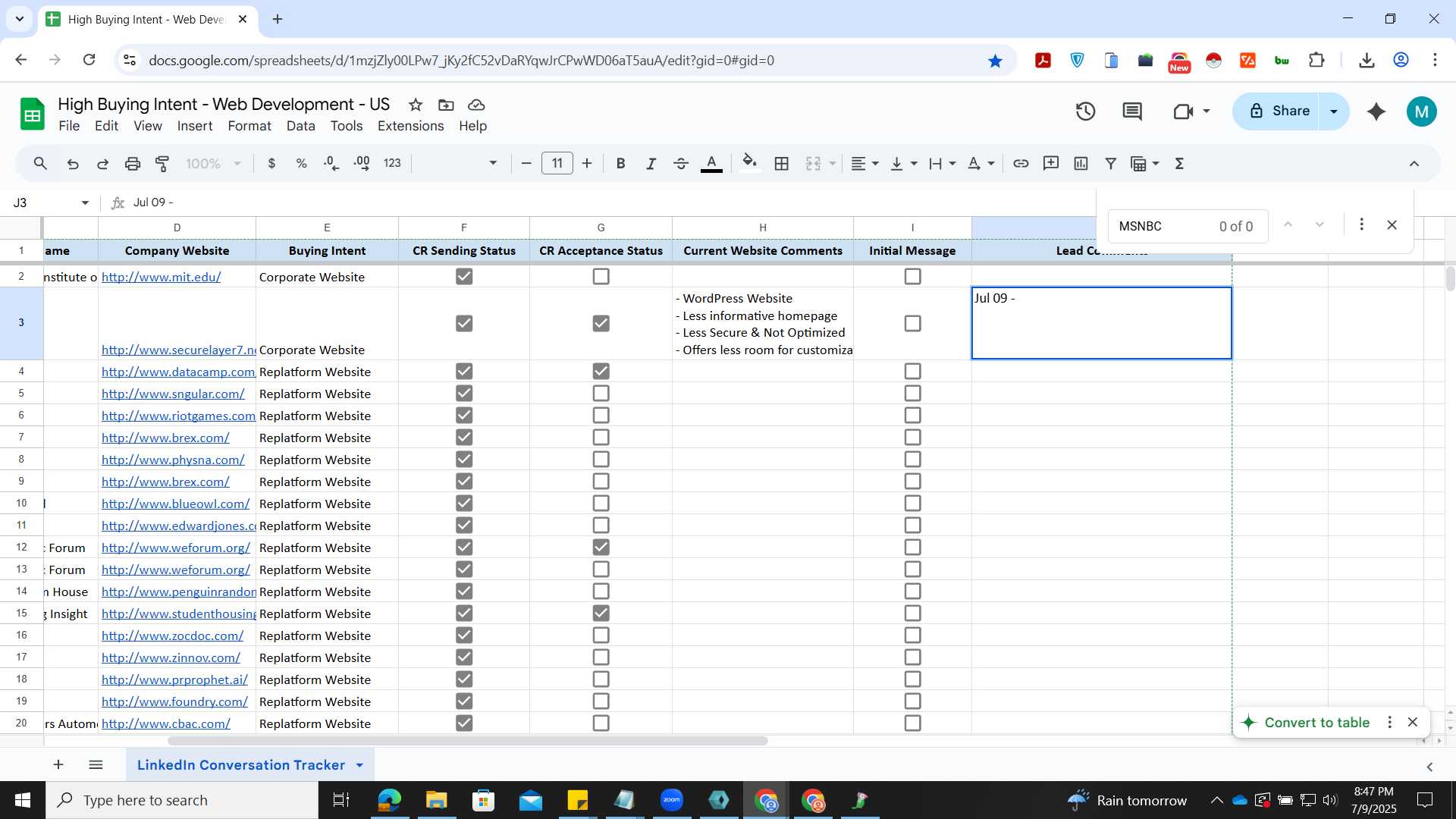Select LinkedIn Conversation Tracker sheet tab

coord(241,766)
